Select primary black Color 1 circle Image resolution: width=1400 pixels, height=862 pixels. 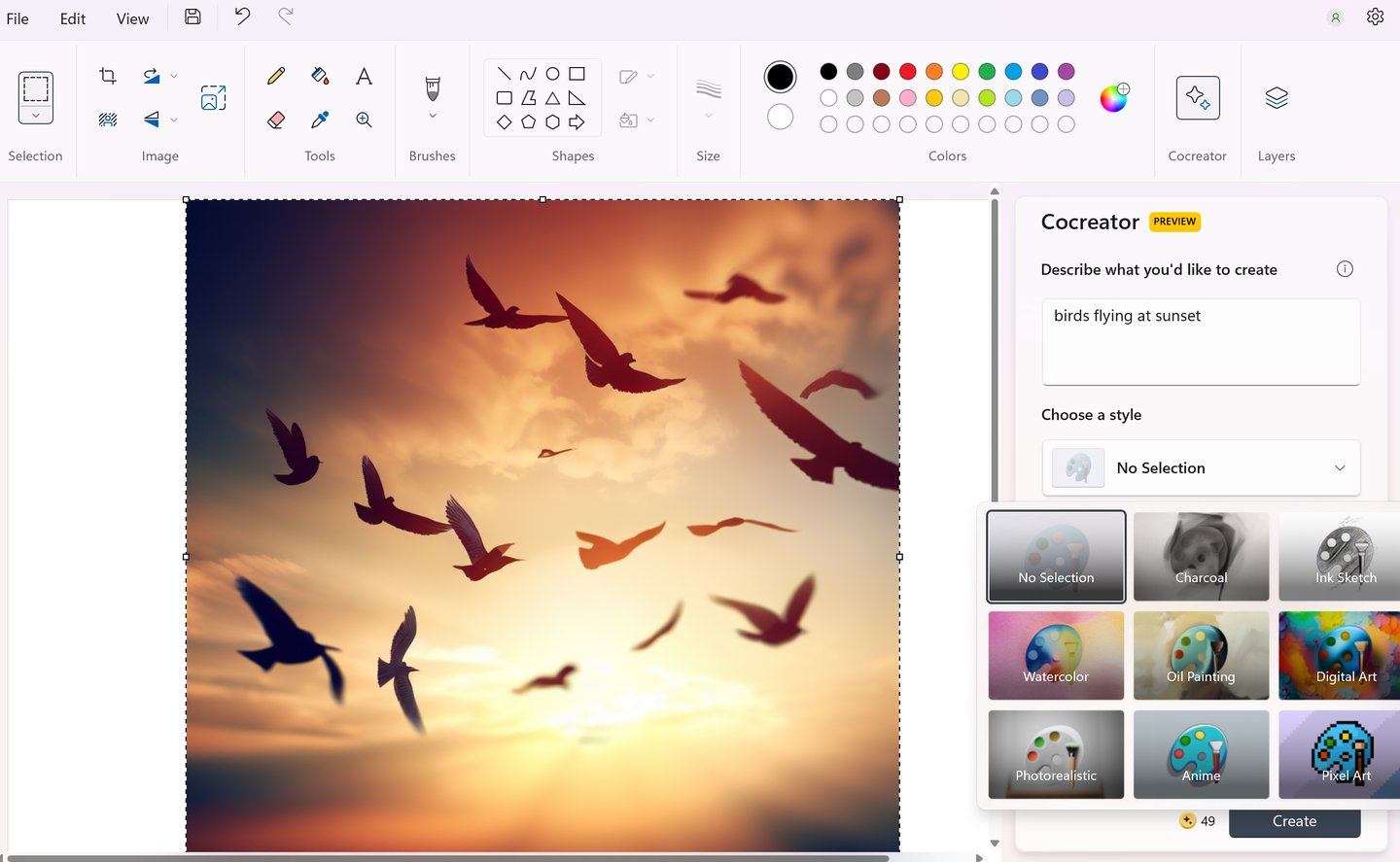point(780,77)
